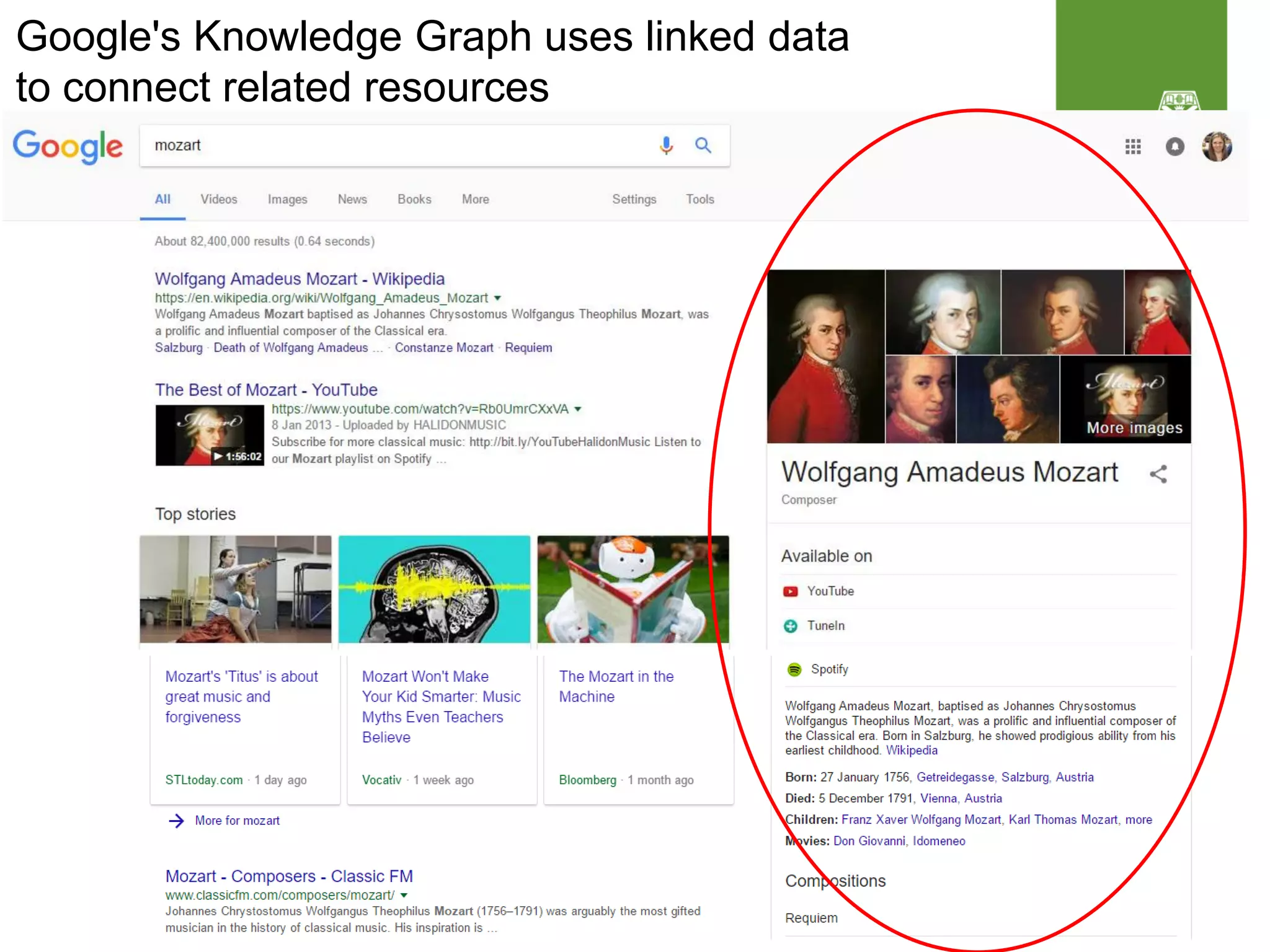Open the Tools menu
The width and height of the screenshot is (1270, 952).
click(700, 200)
